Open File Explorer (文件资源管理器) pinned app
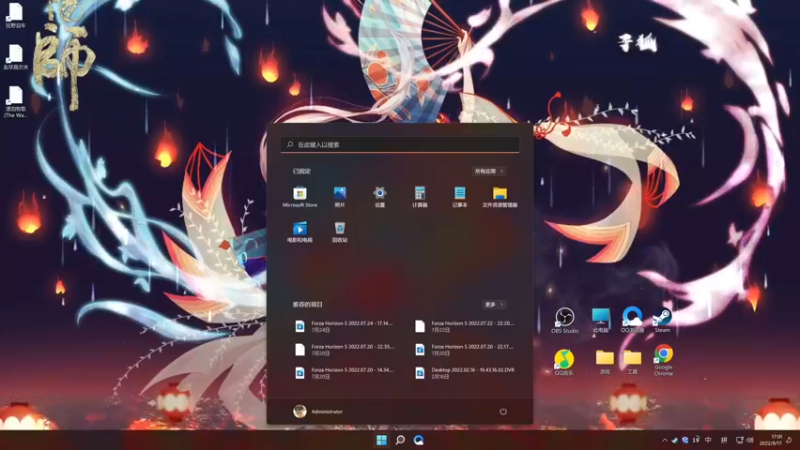800x450 pixels. [x=499, y=196]
